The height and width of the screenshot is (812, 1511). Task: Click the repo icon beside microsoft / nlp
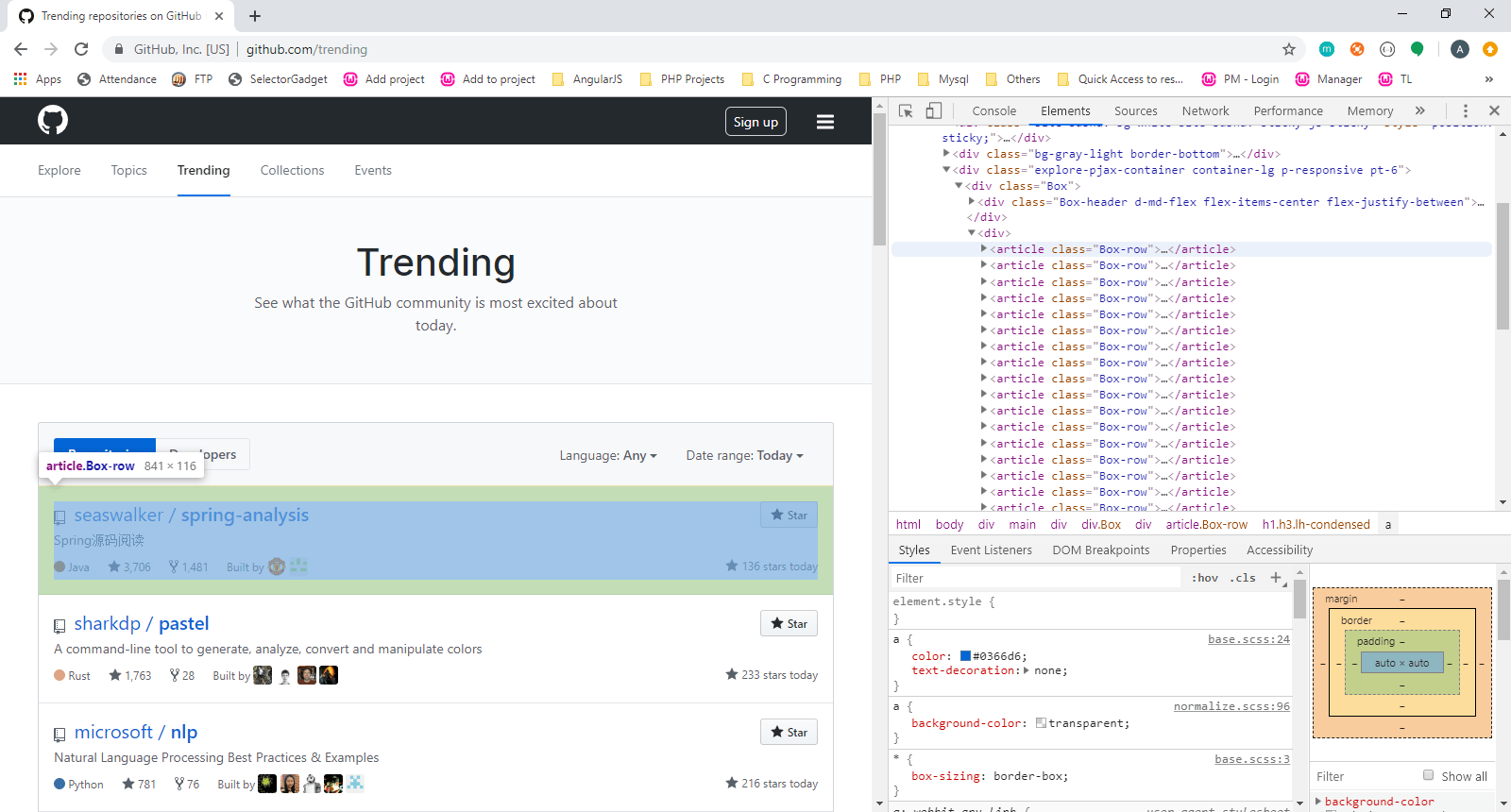click(59, 734)
